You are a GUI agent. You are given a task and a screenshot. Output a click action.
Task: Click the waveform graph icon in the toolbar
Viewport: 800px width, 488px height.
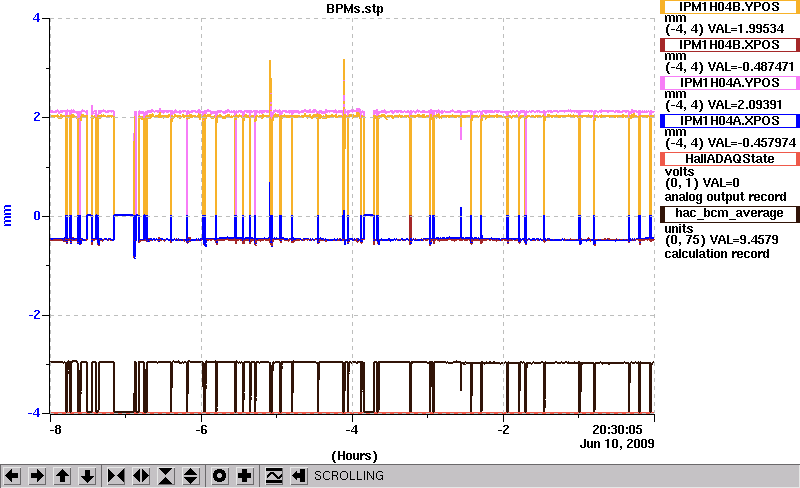tap(274, 476)
